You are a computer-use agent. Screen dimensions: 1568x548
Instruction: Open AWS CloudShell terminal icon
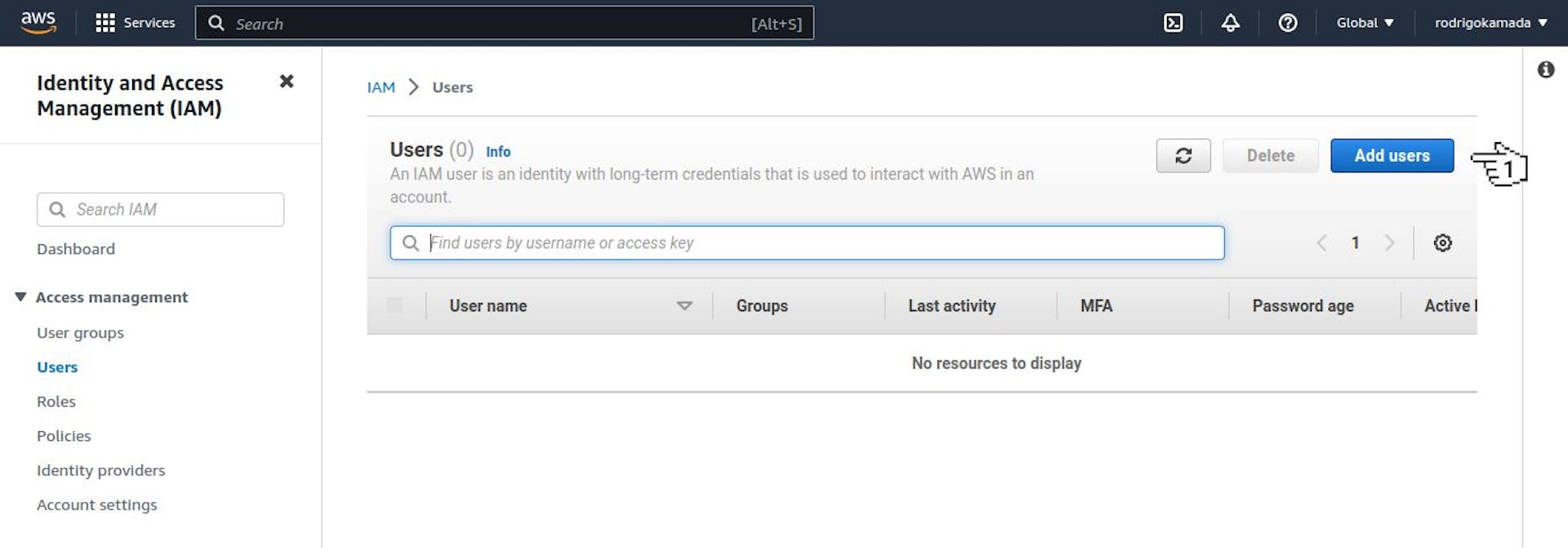tap(1173, 23)
